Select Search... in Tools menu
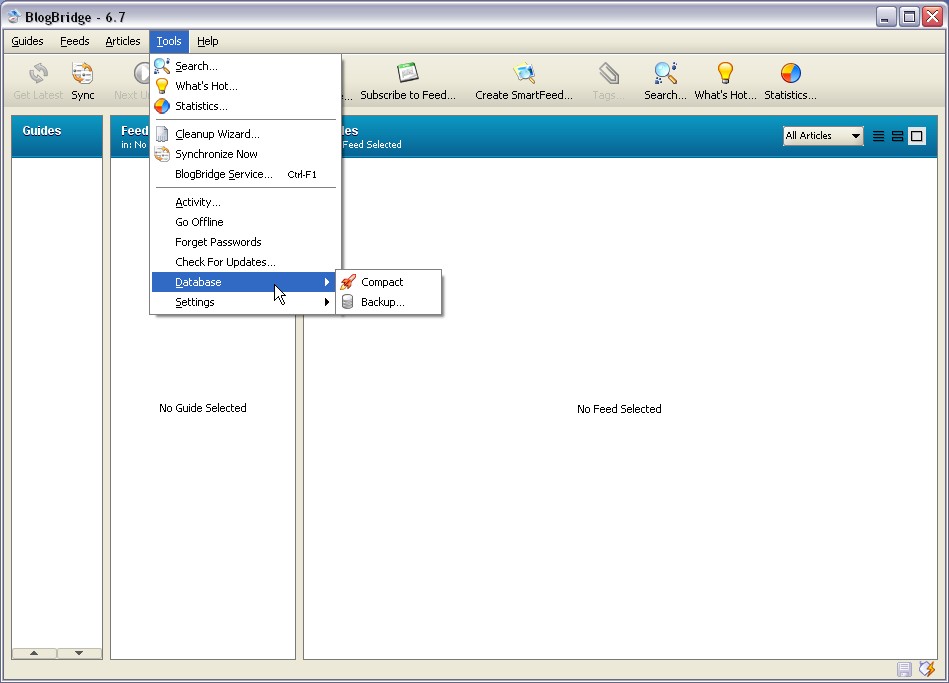Screen dimensions: 949x683 click(246, 66)
